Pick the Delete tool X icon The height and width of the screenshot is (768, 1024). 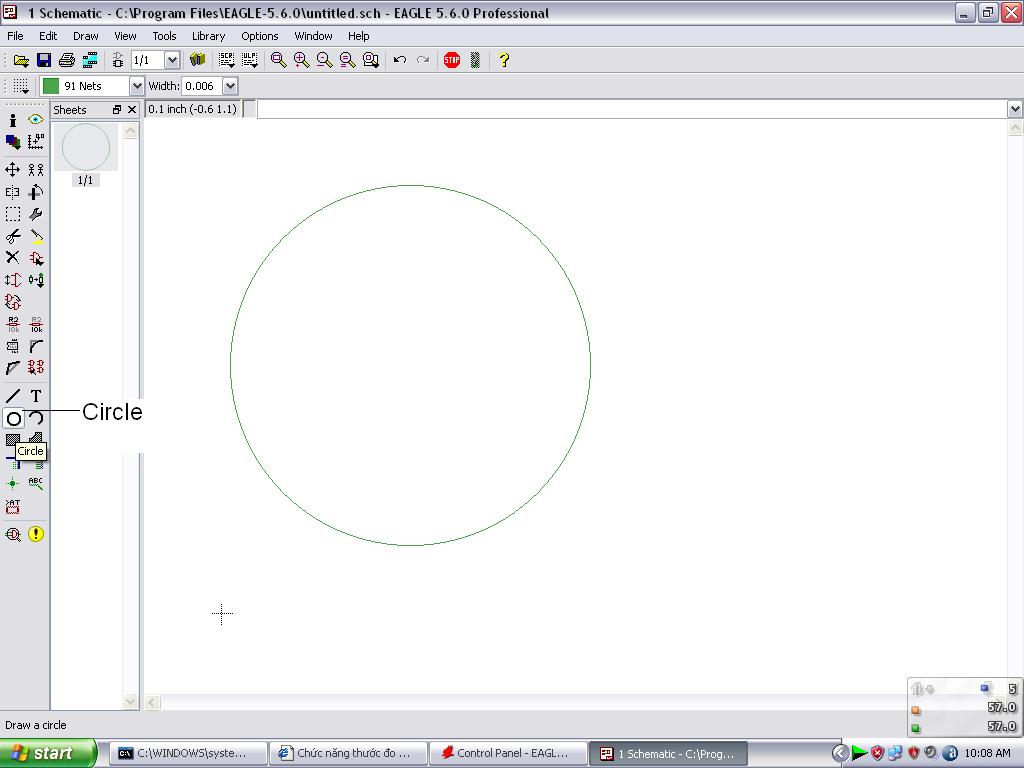pyautogui.click(x=13, y=258)
